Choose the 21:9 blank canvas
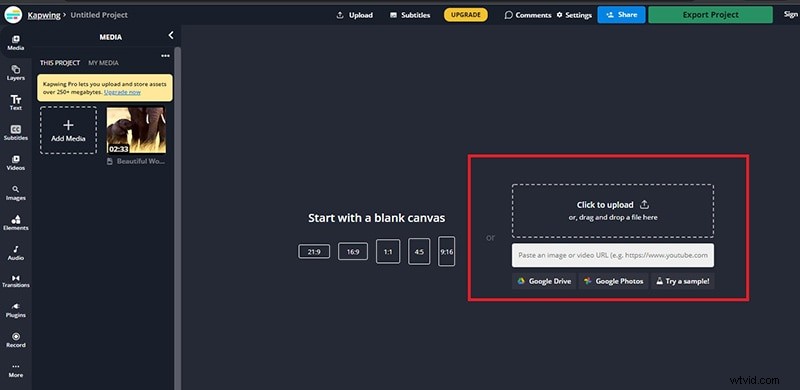Image resolution: width=800 pixels, height=390 pixels. tap(314, 251)
